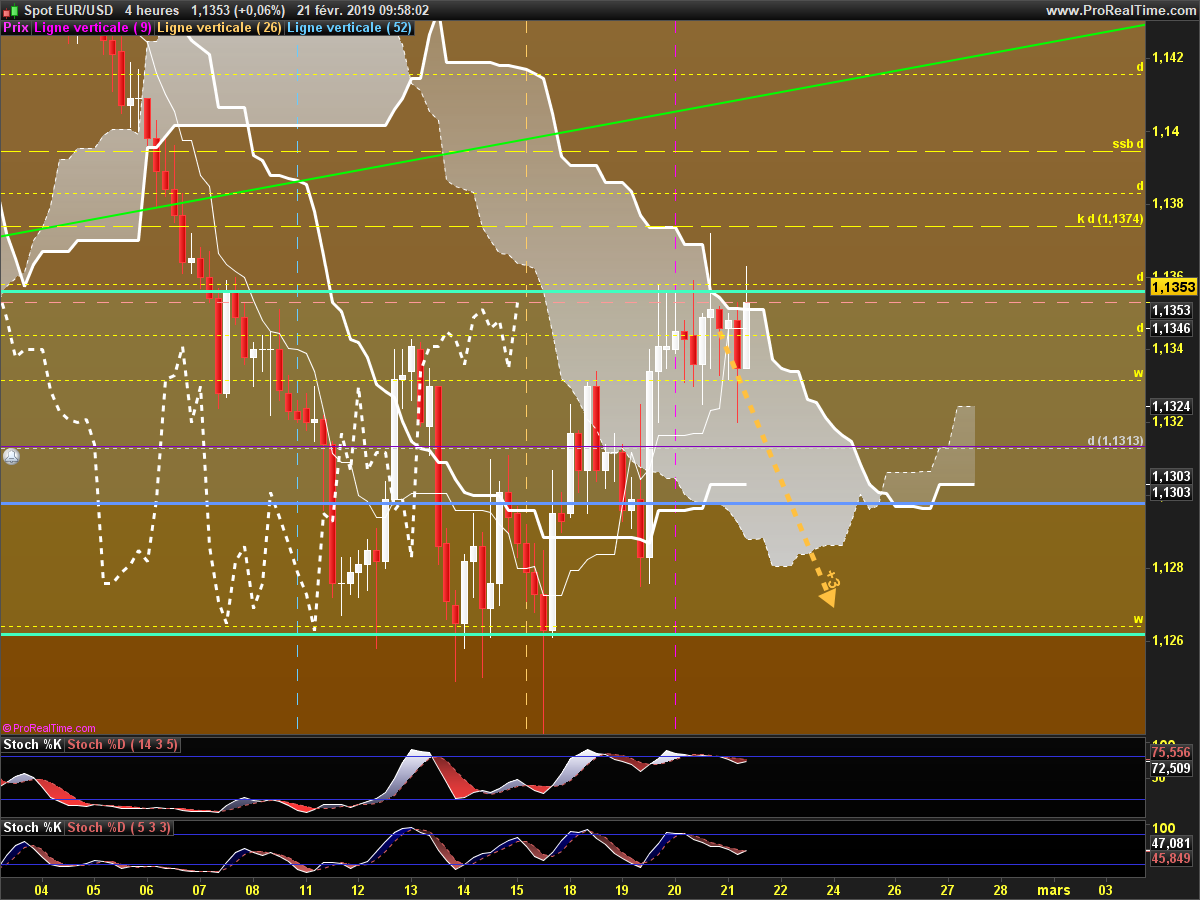1200x900 pixels.
Task: Click the candlestick icon beside Spot EUR/USD
Action: coord(10,10)
